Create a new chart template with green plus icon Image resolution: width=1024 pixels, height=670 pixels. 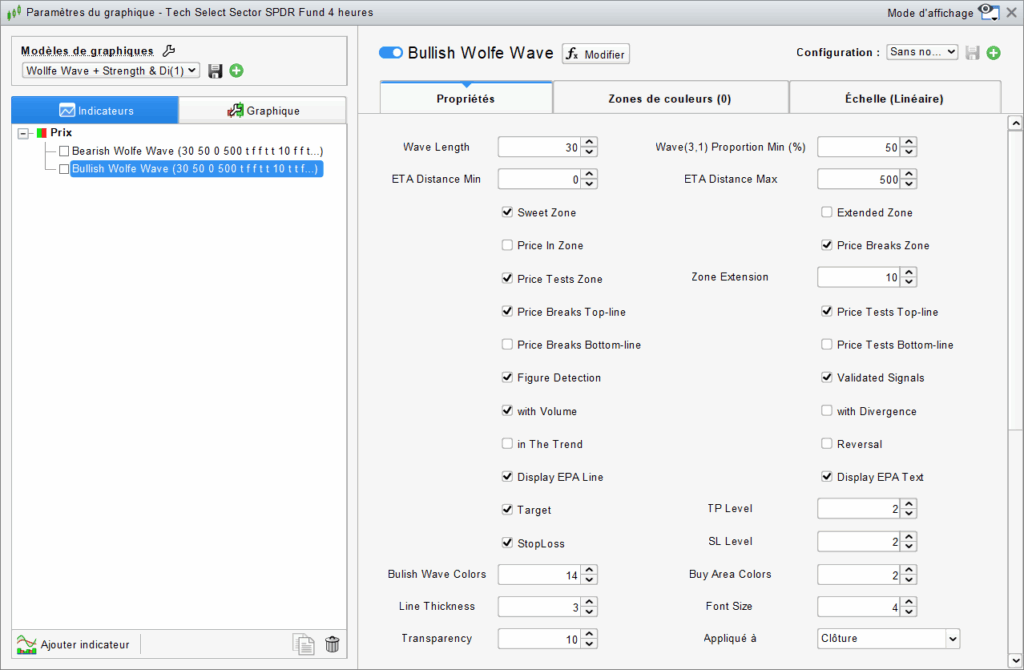[236, 71]
